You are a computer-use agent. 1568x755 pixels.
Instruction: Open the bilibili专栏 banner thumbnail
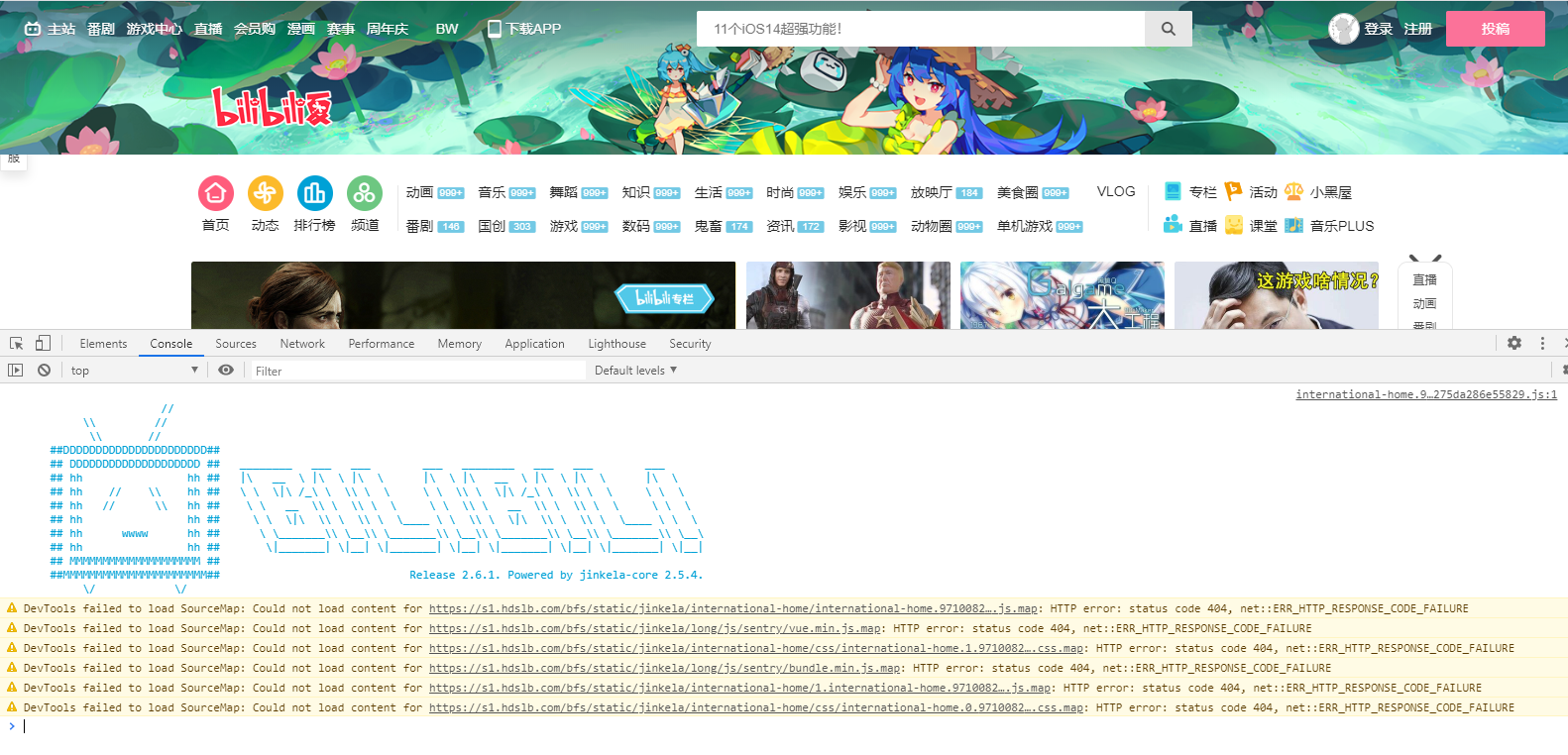coord(464,295)
